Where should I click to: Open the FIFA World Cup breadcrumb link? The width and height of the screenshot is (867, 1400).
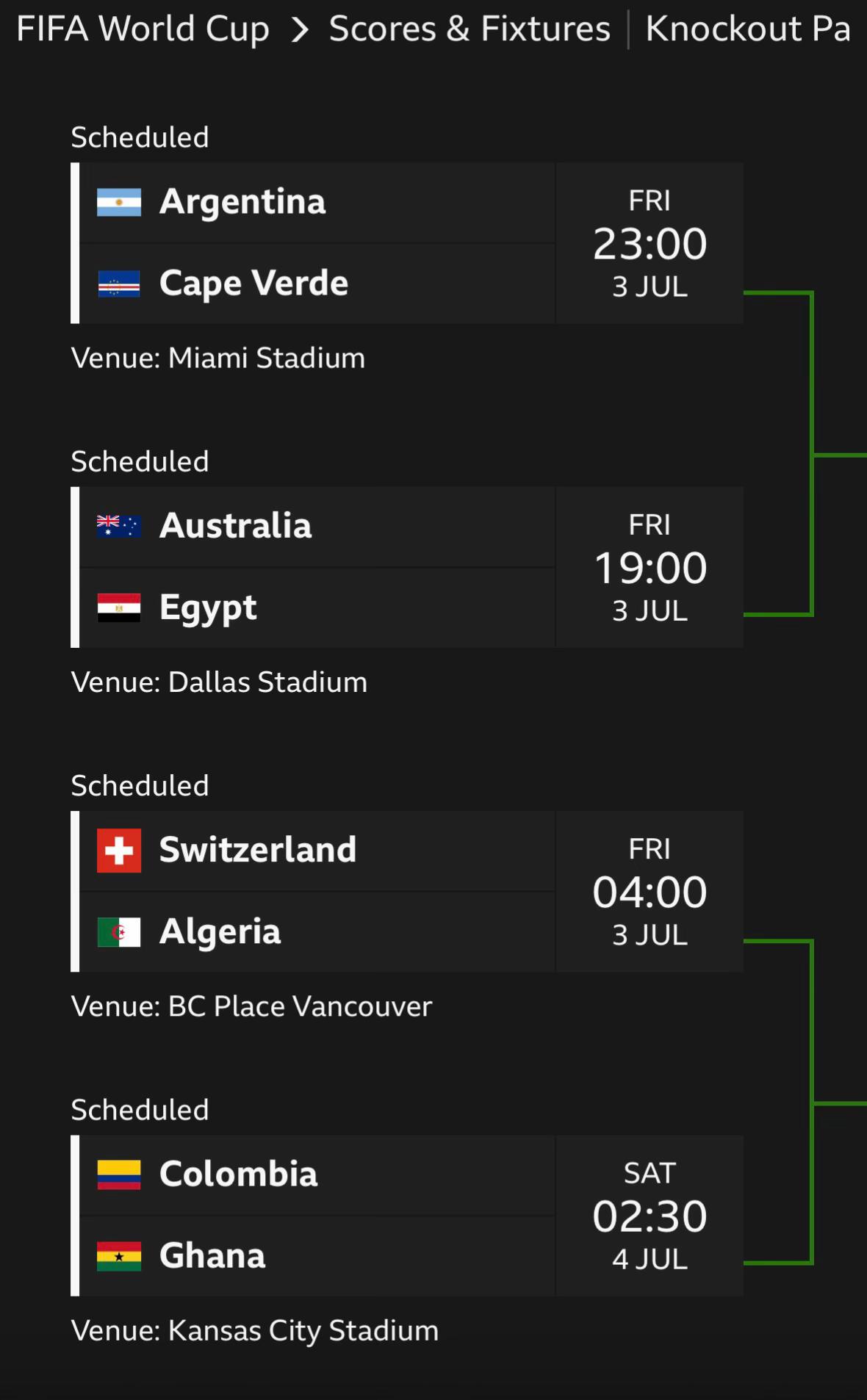143,29
